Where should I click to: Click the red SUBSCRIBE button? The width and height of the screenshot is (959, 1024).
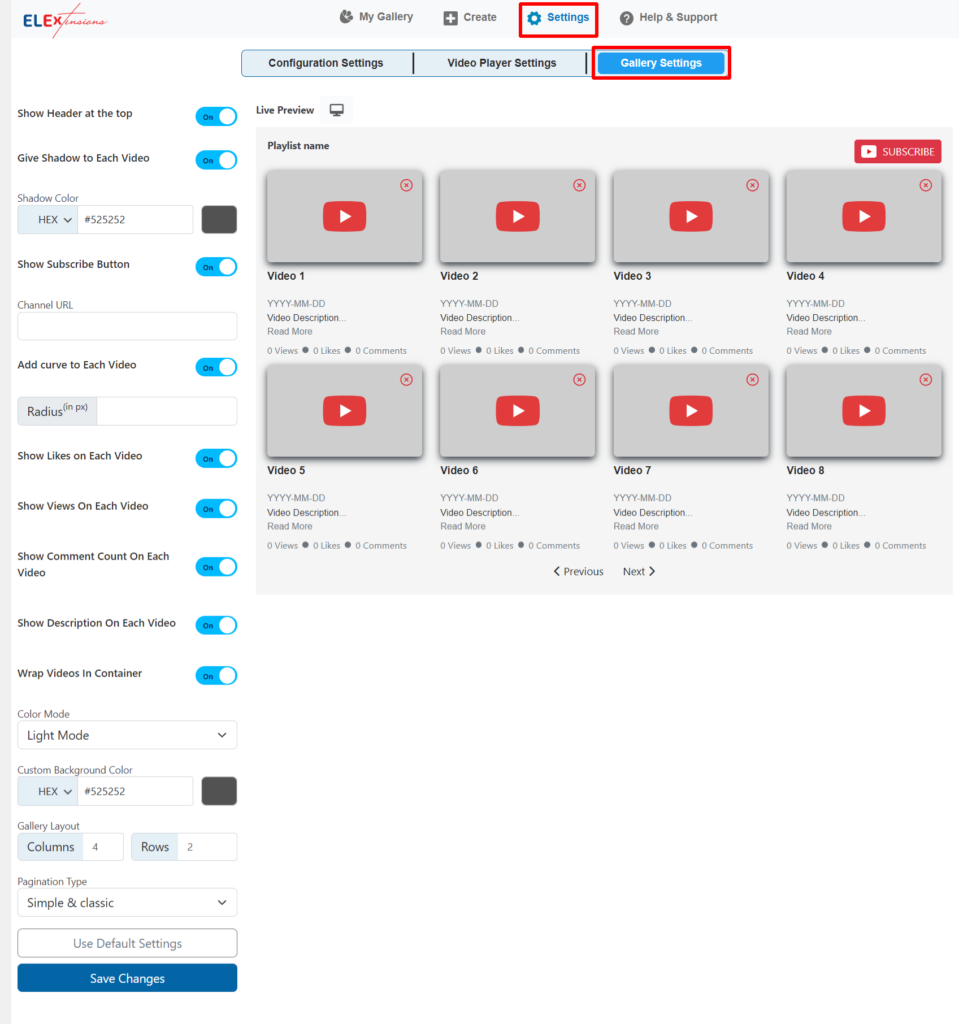(x=898, y=152)
